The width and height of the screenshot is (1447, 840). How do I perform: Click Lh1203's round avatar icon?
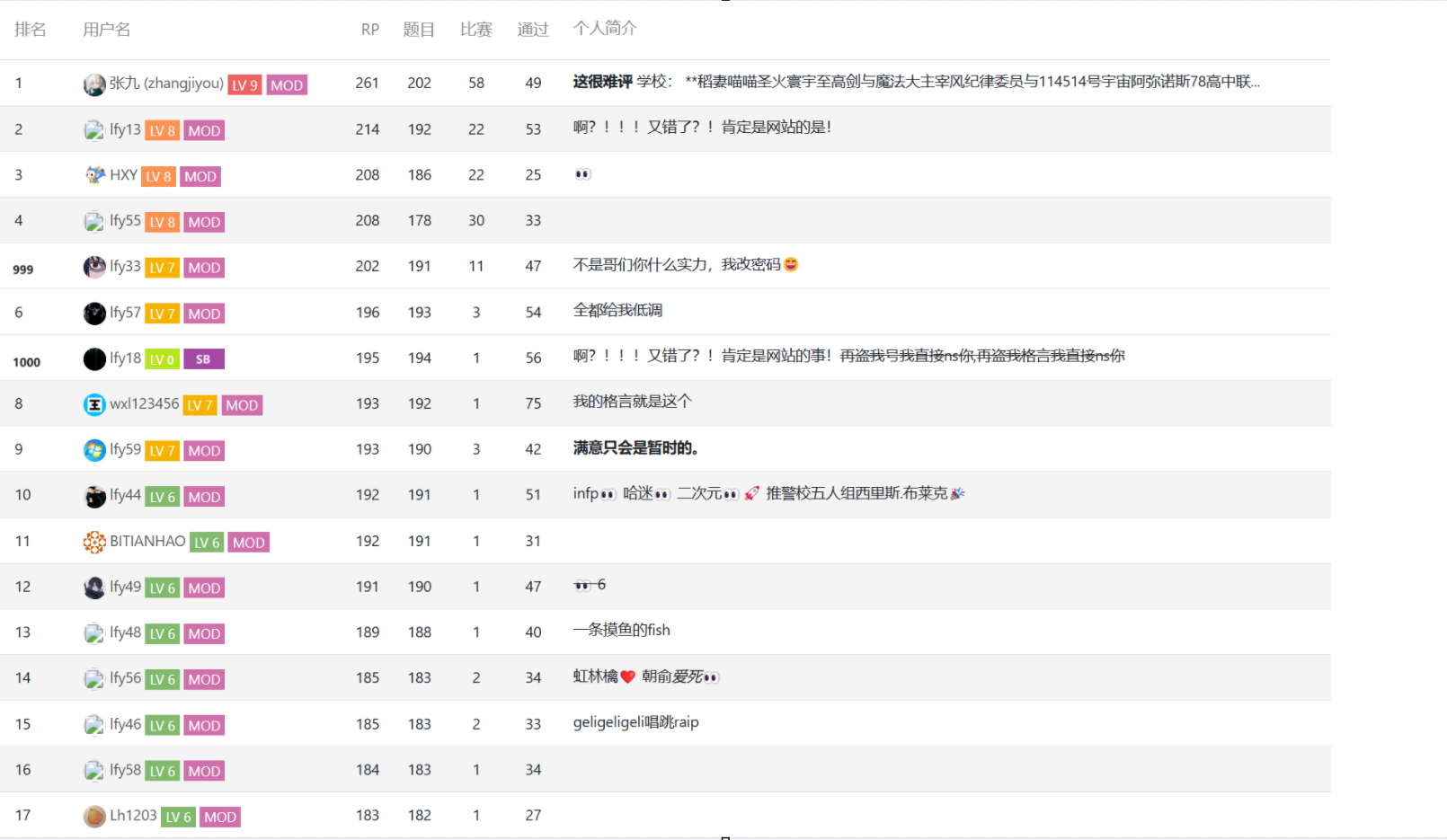pyautogui.click(x=94, y=816)
